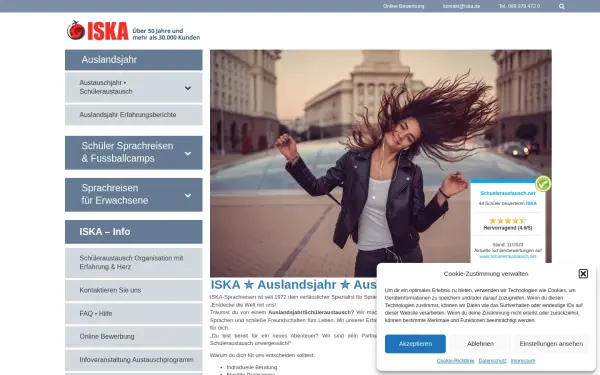The width and height of the screenshot is (600, 375).
Task: Accept cookies with Akzeptieren button
Action: tap(415, 344)
